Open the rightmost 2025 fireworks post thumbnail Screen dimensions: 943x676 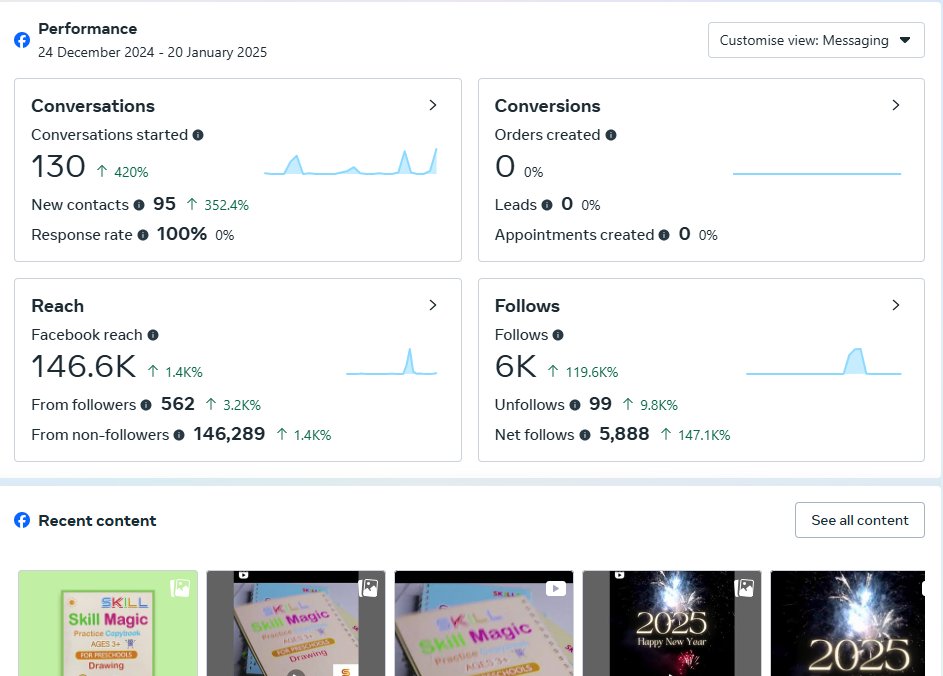coord(848,623)
